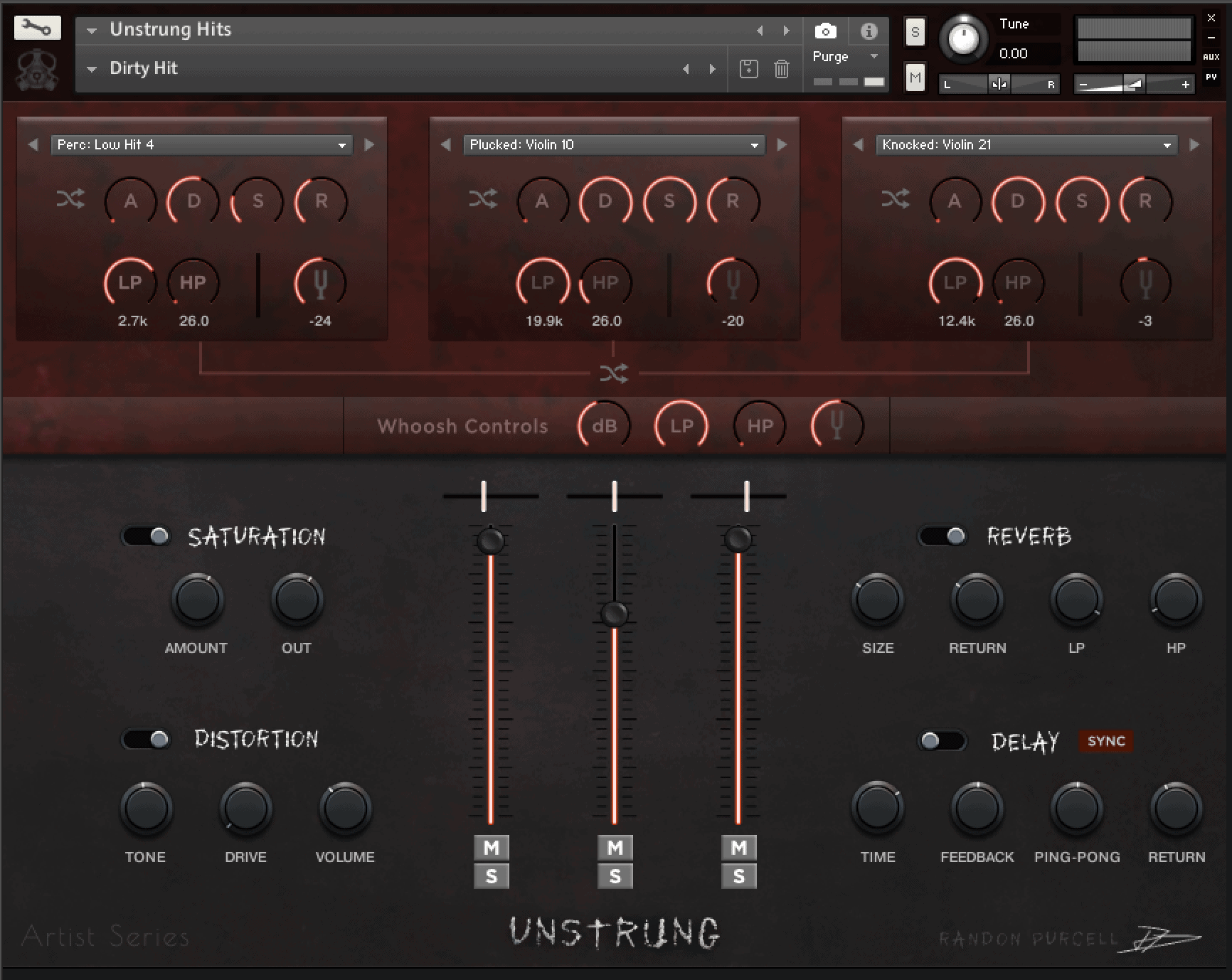The image size is (1232, 980).
Task: Open the wrench edit mode icon
Action: 37,28
